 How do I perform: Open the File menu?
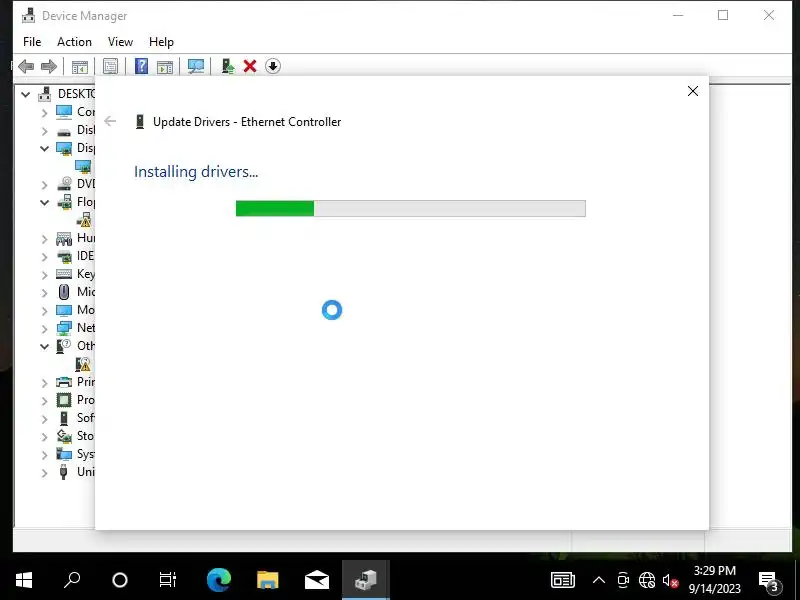coord(32,42)
